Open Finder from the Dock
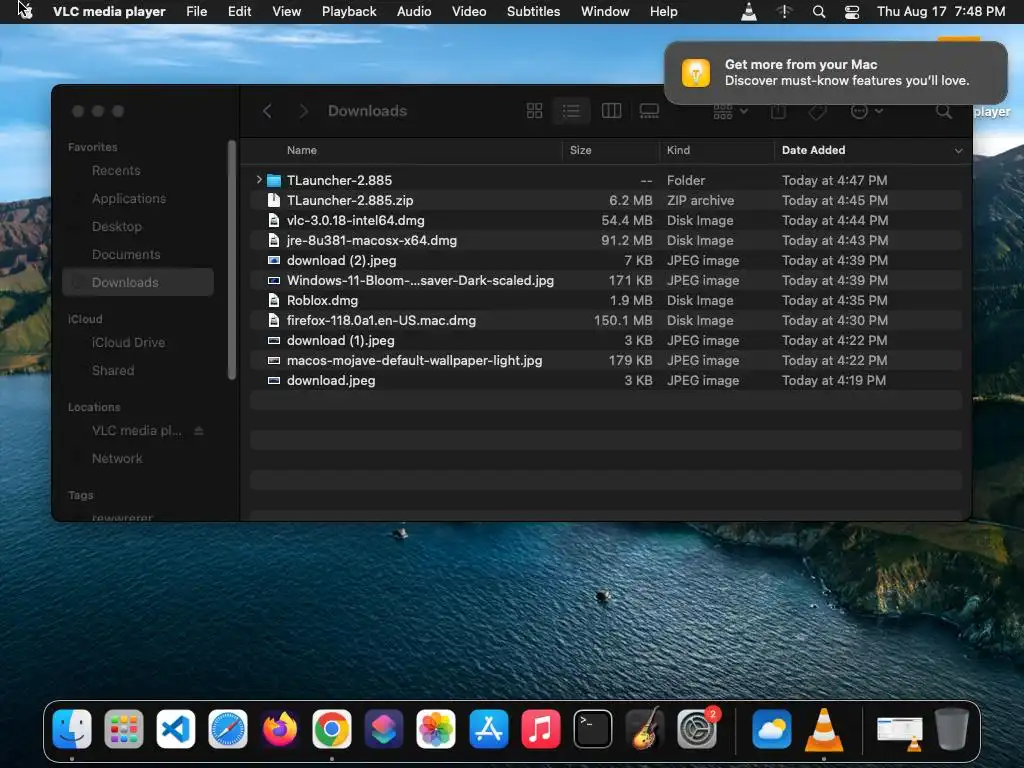This screenshot has width=1024, height=768. coord(72,728)
